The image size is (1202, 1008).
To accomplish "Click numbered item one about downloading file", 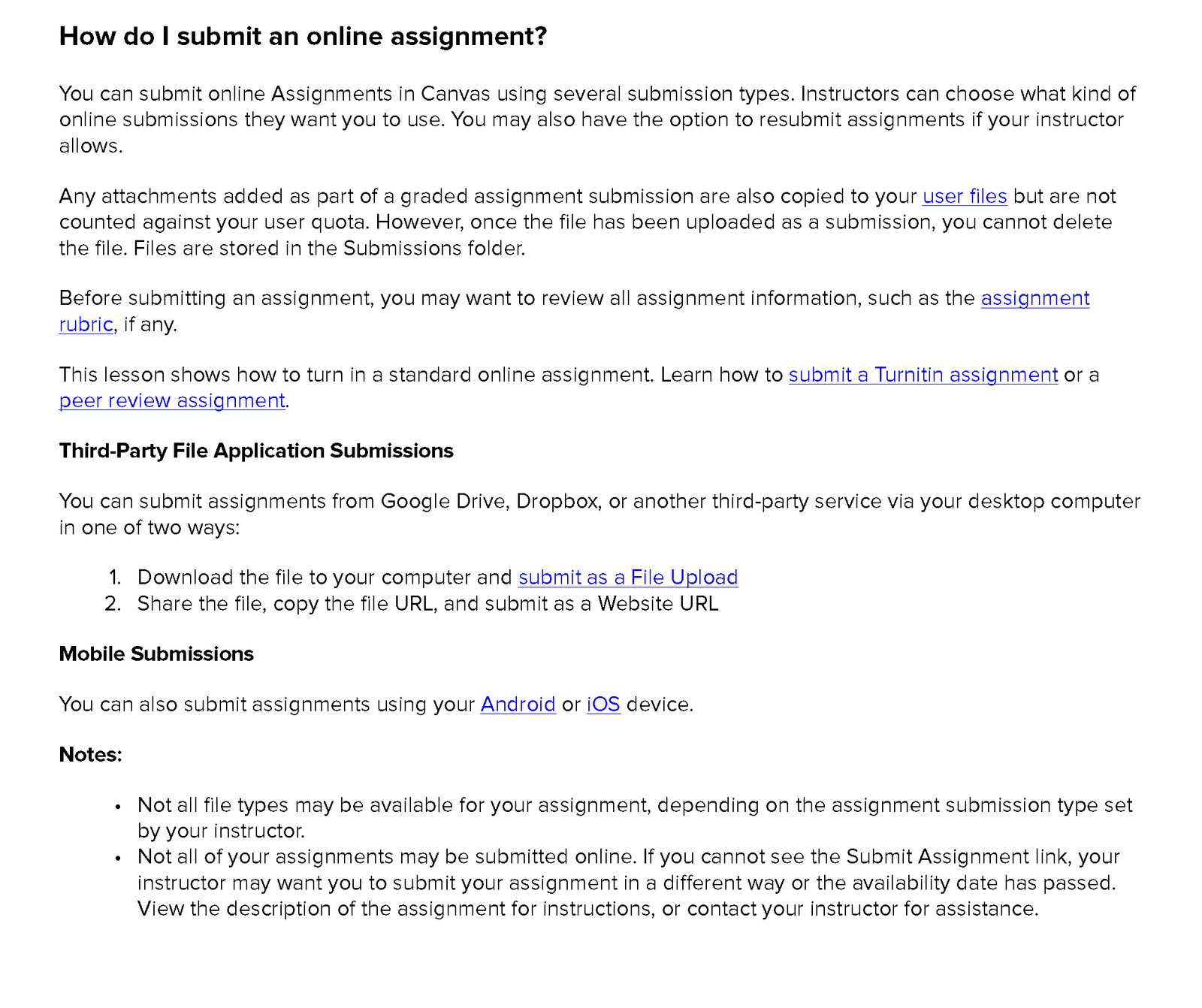I will [x=437, y=577].
